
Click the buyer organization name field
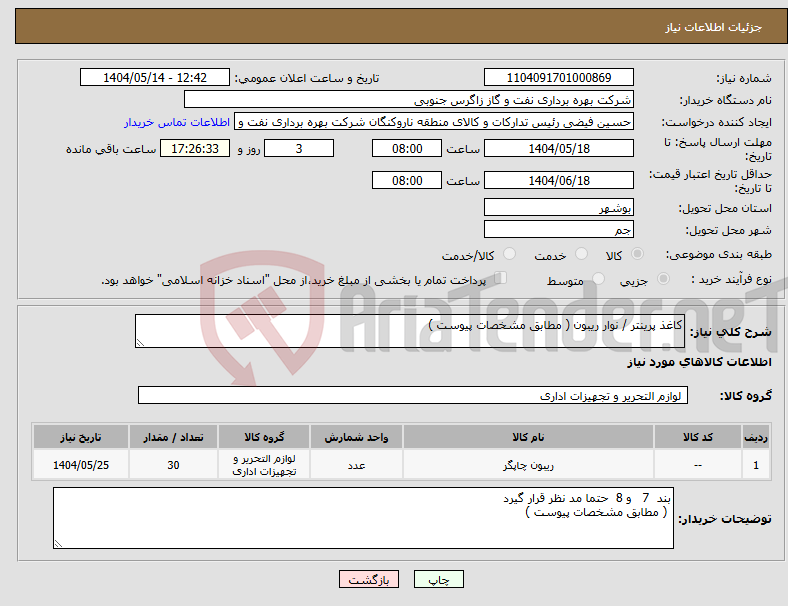click(409, 99)
